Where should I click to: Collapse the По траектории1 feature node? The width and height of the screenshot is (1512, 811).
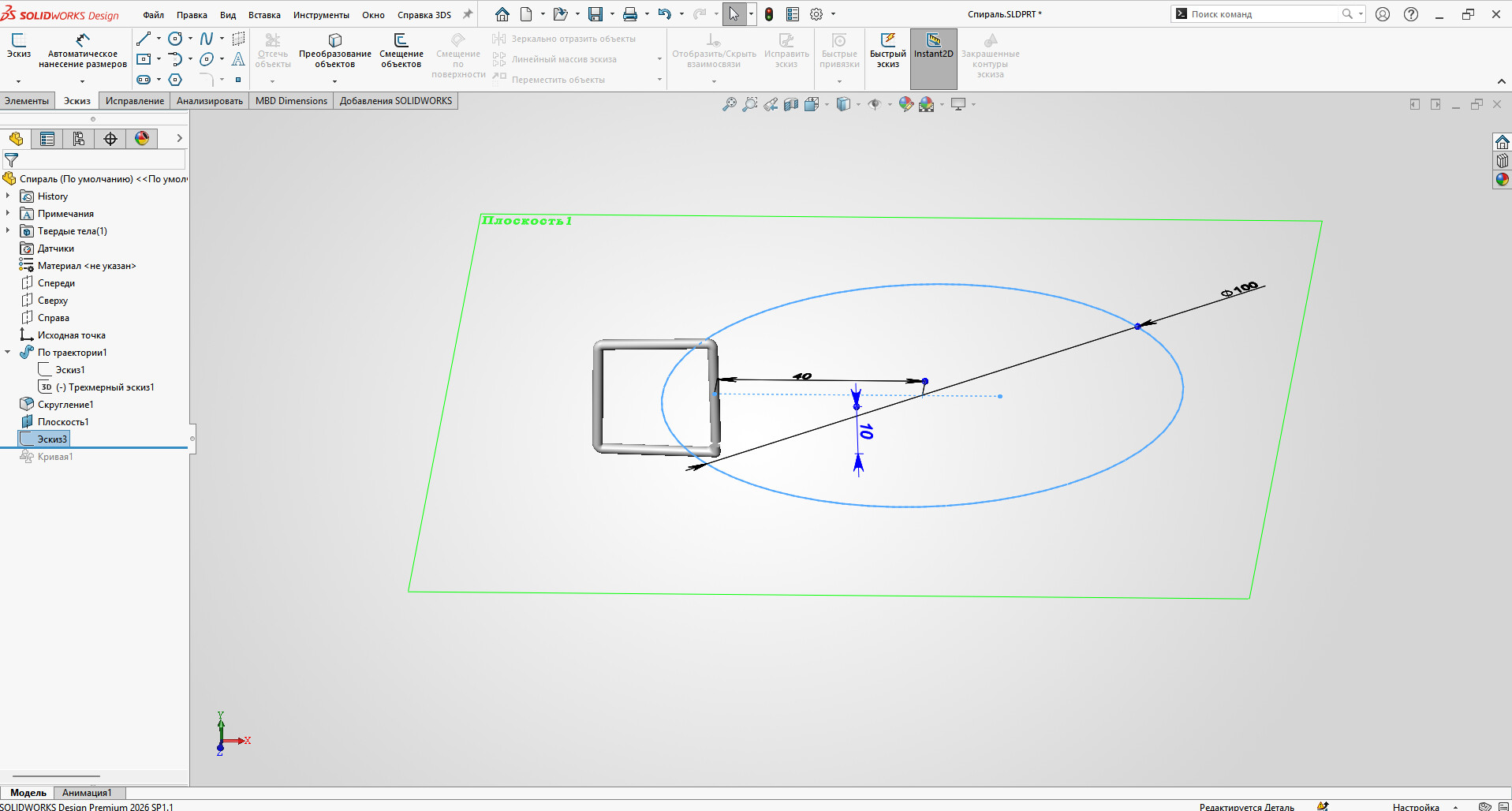point(8,353)
